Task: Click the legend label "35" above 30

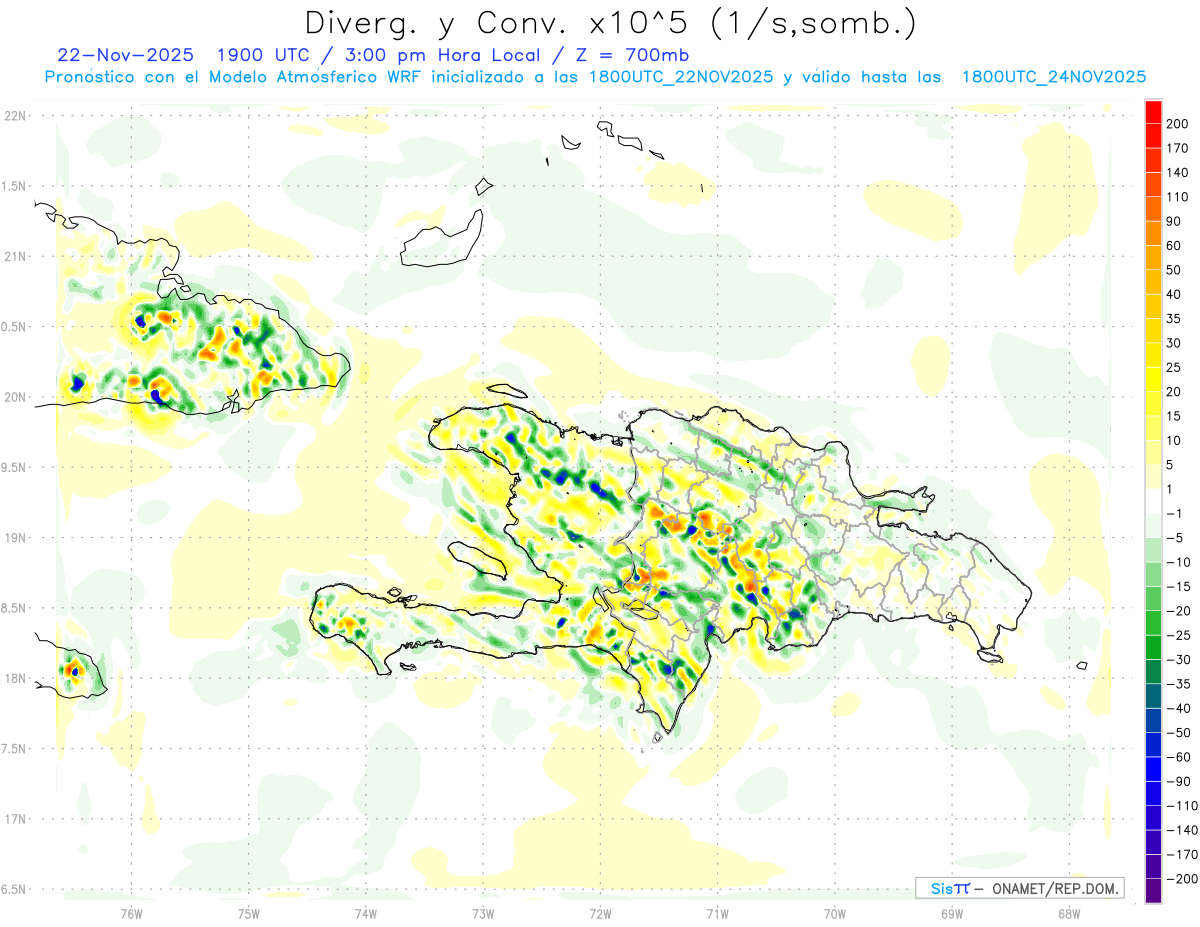Action: (x=1174, y=319)
